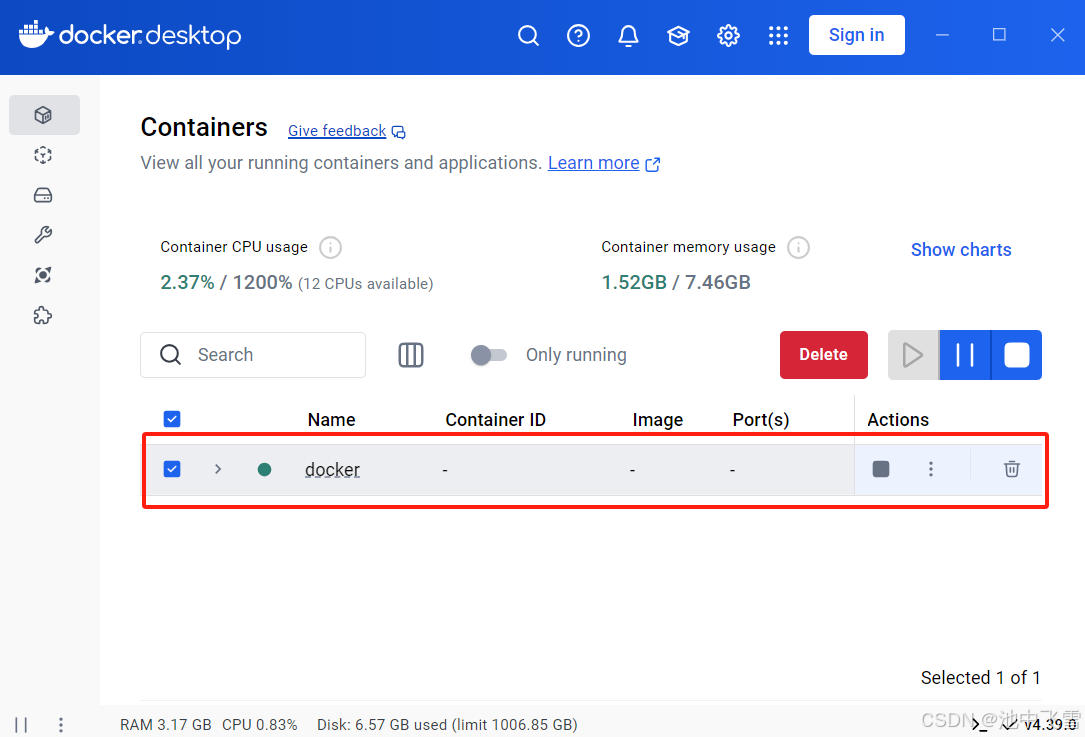The width and height of the screenshot is (1085, 737).
Task: Click the bulk Pause button
Action: (965, 355)
